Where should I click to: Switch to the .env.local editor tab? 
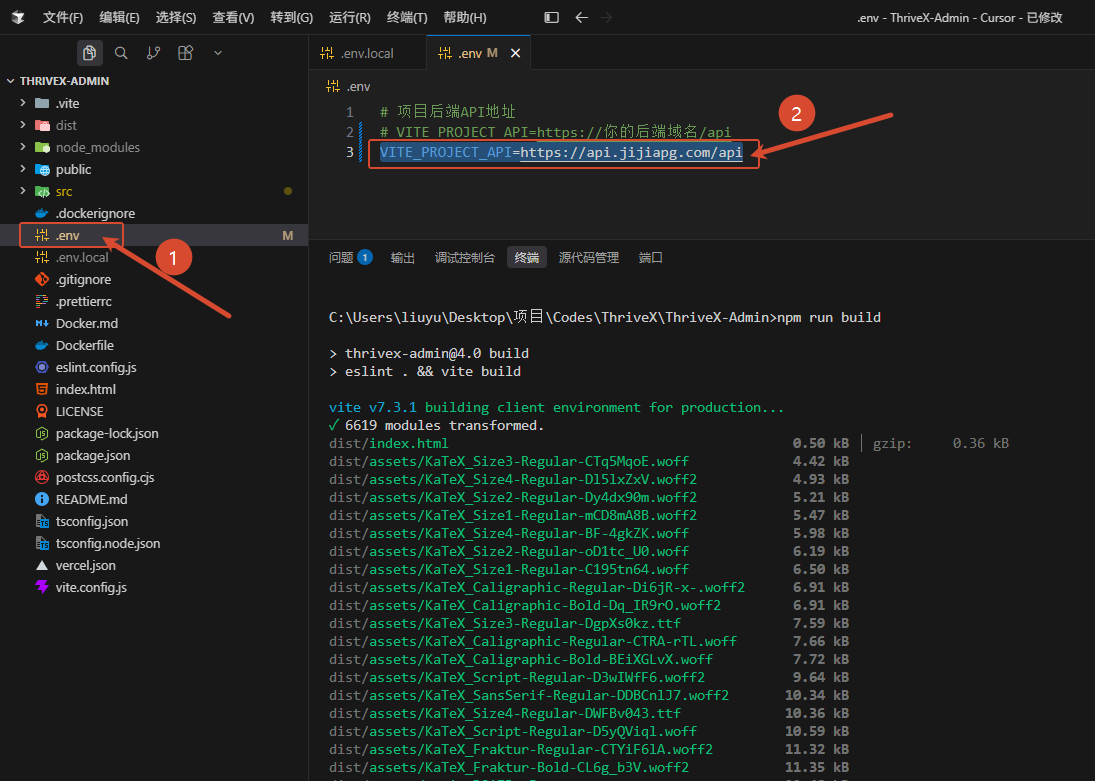367,53
